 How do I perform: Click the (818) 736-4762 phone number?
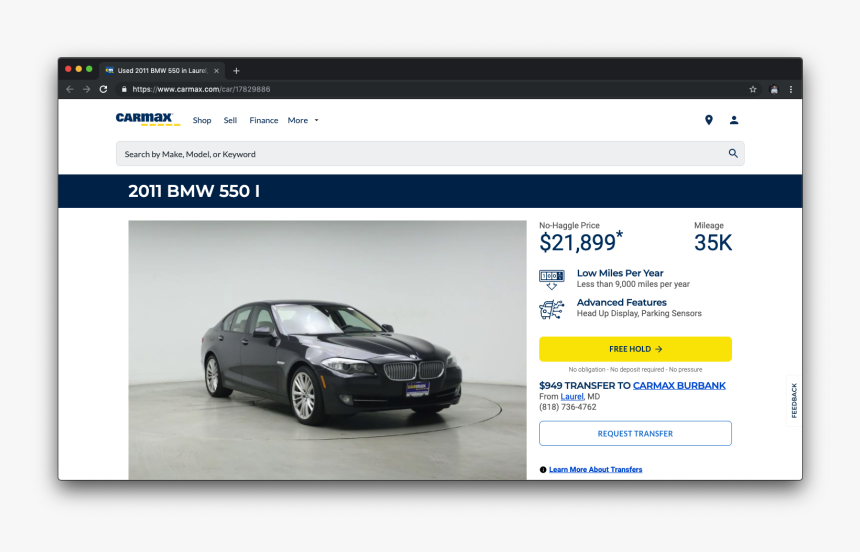[x=568, y=407]
